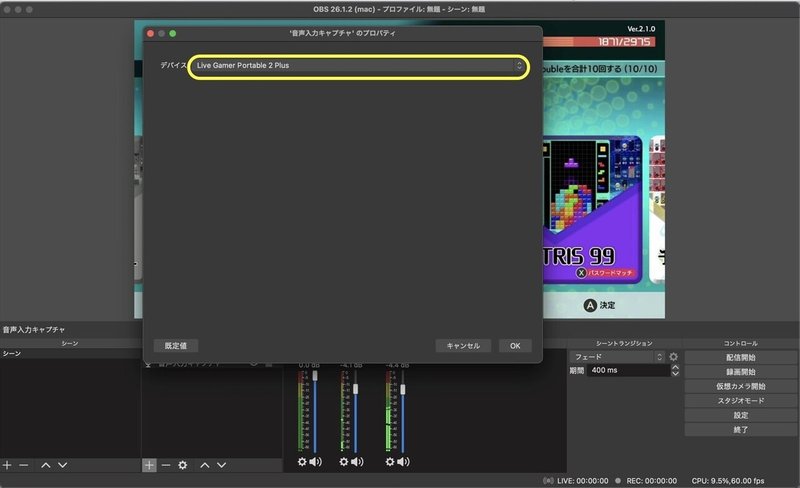Viewport: 800px width, 488px height.
Task: Click the キャンセル button in the properties dialog
Action: (463, 346)
